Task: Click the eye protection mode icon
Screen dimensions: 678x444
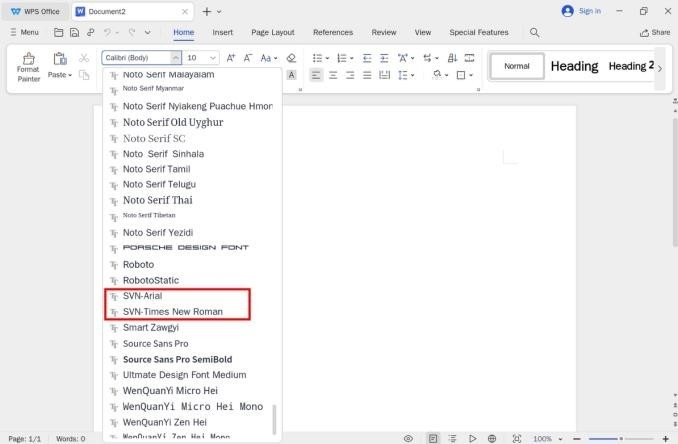Action: [408, 439]
